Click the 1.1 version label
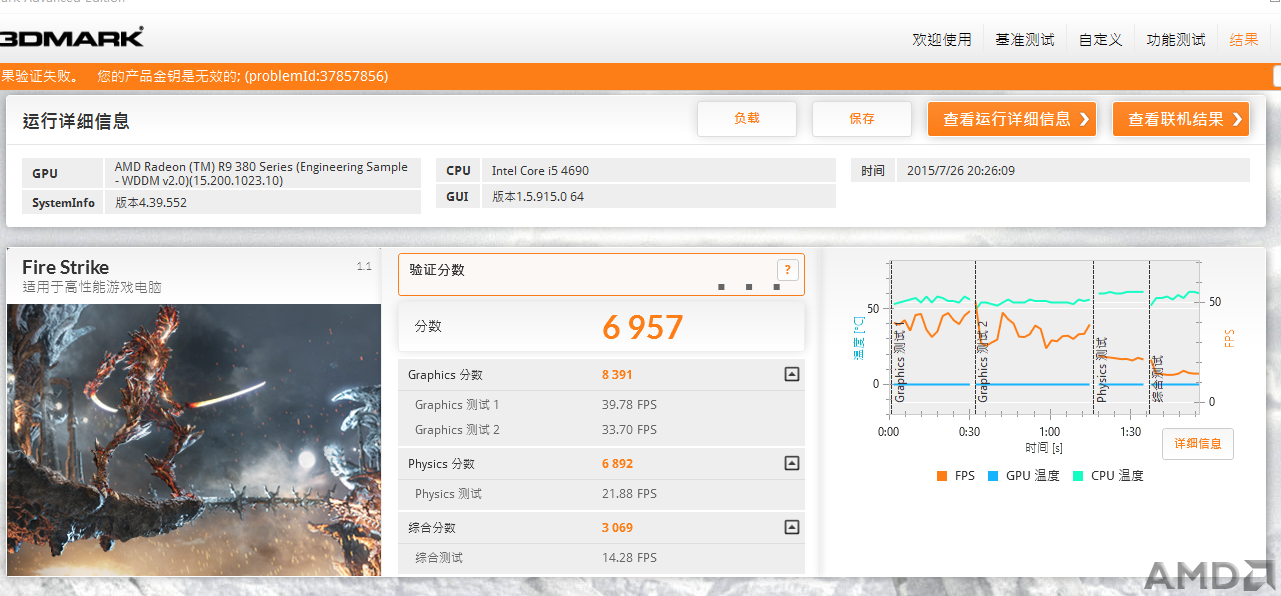This screenshot has height=596, width=1281. (x=364, y=266)
